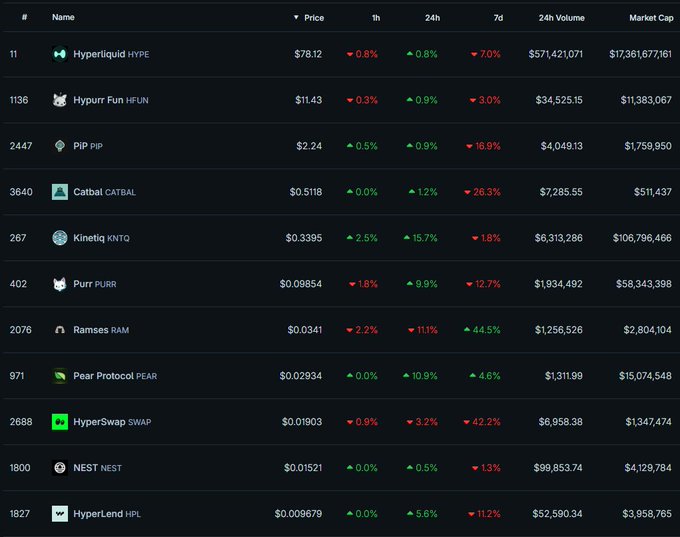Click Hyperliquid 24h volume $571,421,071
Screen dimensions: 680x537
[556, 54]
